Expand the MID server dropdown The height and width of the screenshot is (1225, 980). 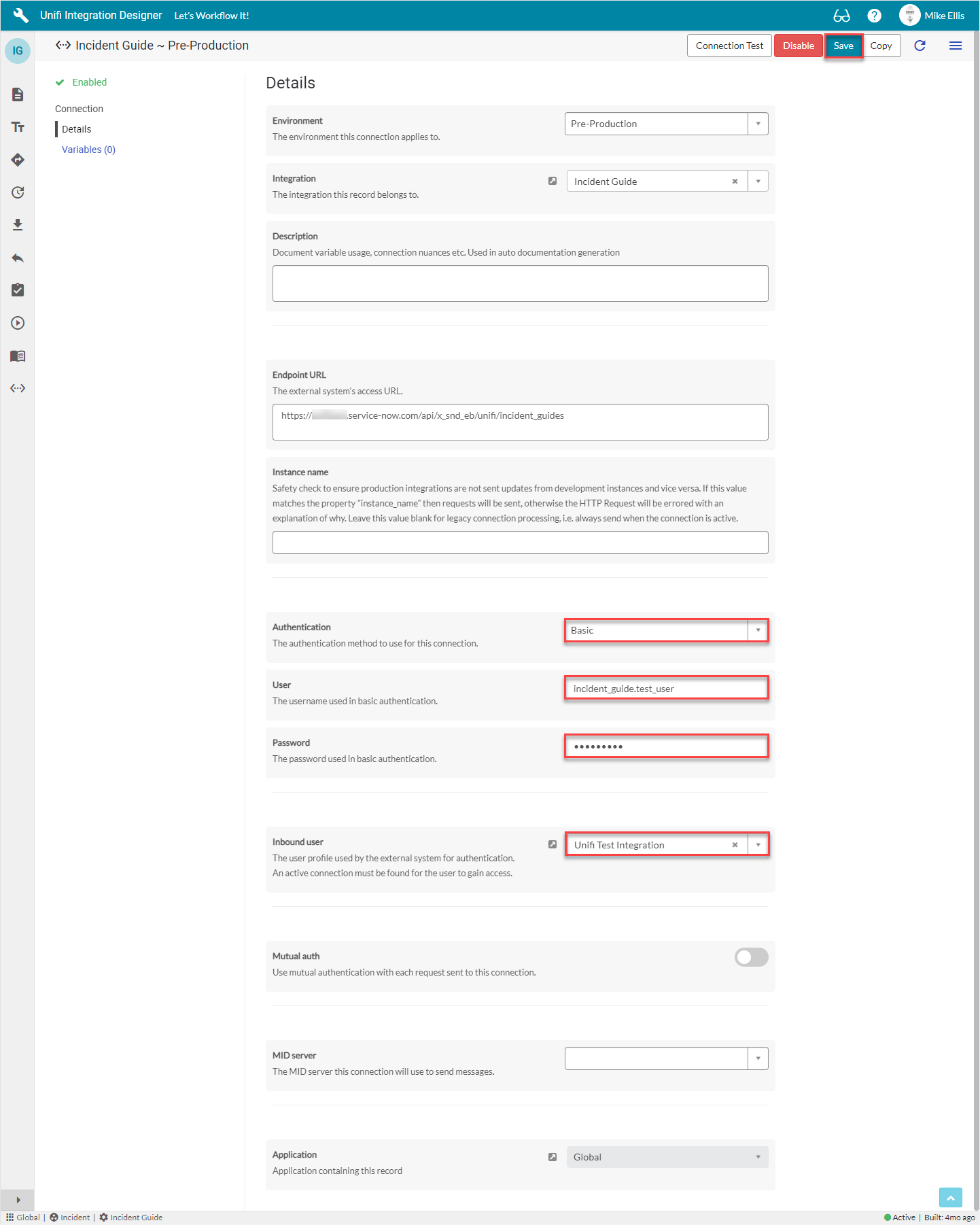coord(758,1058)
